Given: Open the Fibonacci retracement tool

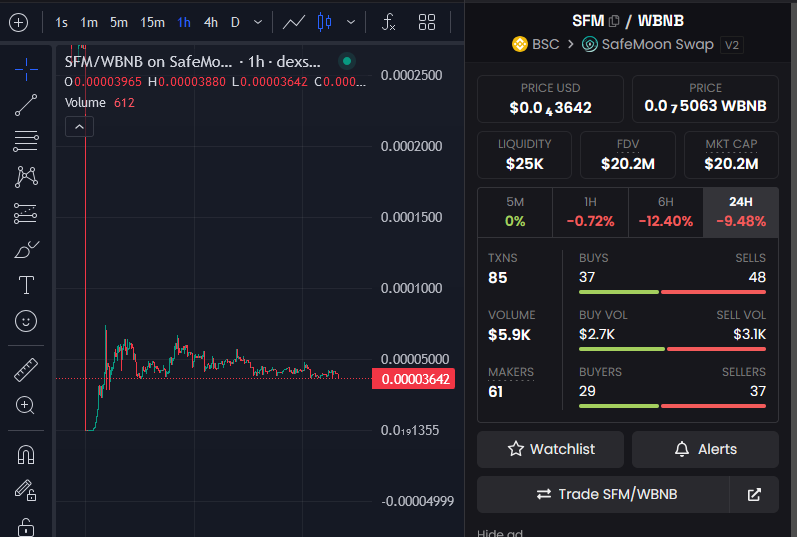Looking at the screenshot, I should click(x=26, y=141).
